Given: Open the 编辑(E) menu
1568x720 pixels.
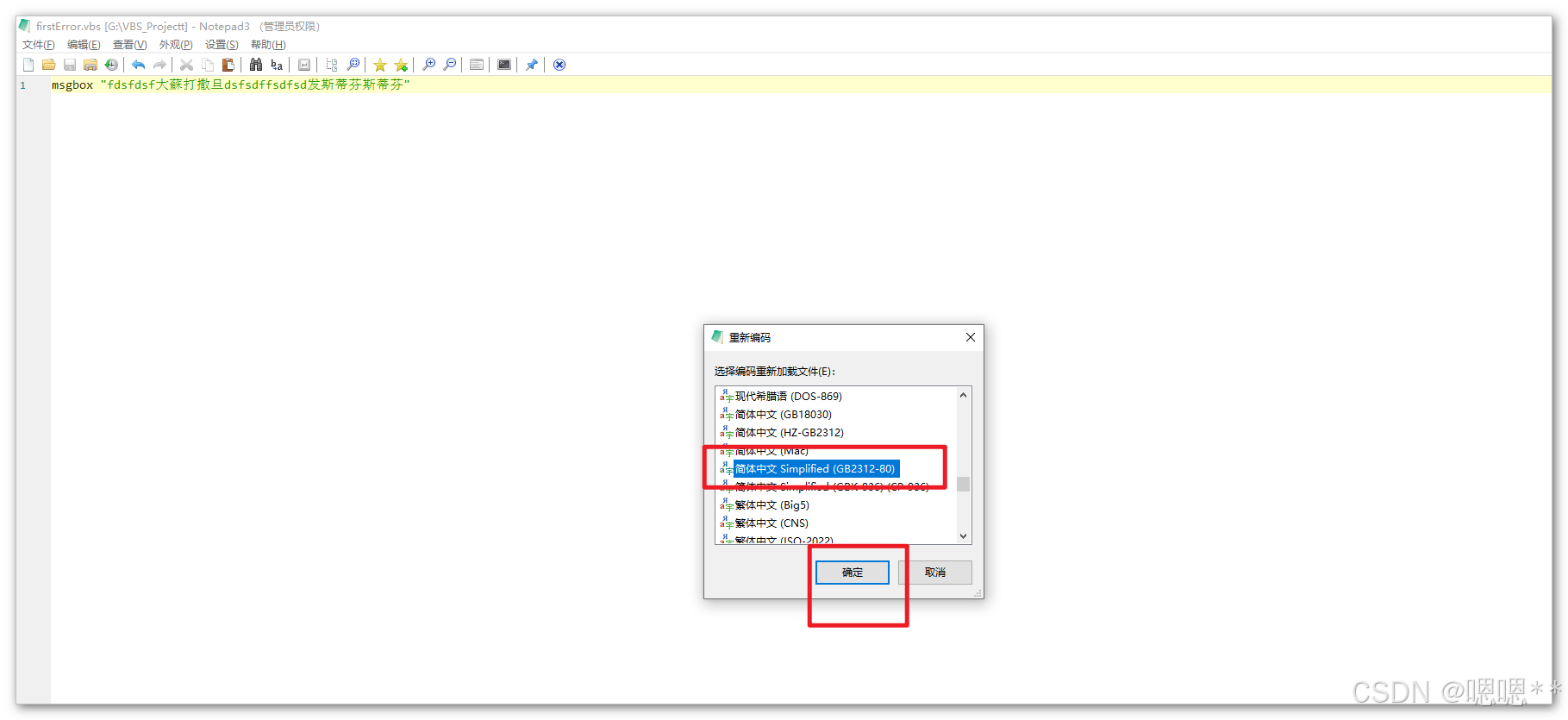Looking at the screenshot, I should [x=84, y=45].
